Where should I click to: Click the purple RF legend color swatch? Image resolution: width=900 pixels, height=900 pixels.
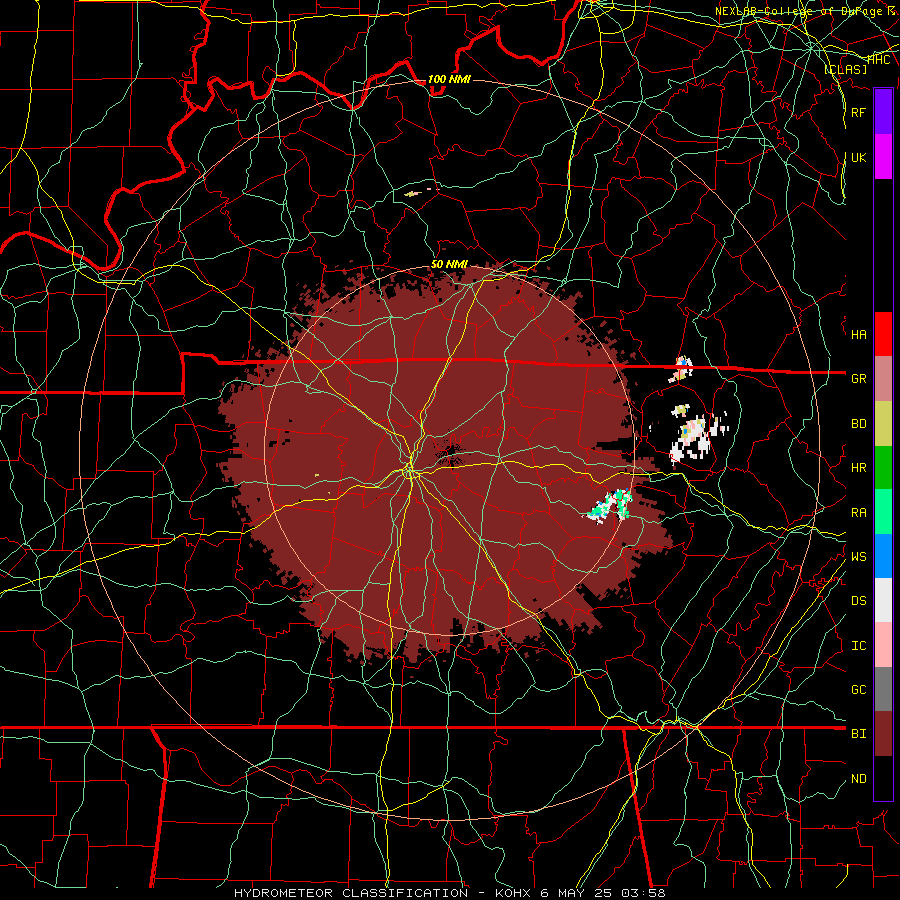[x=883, y=112]
